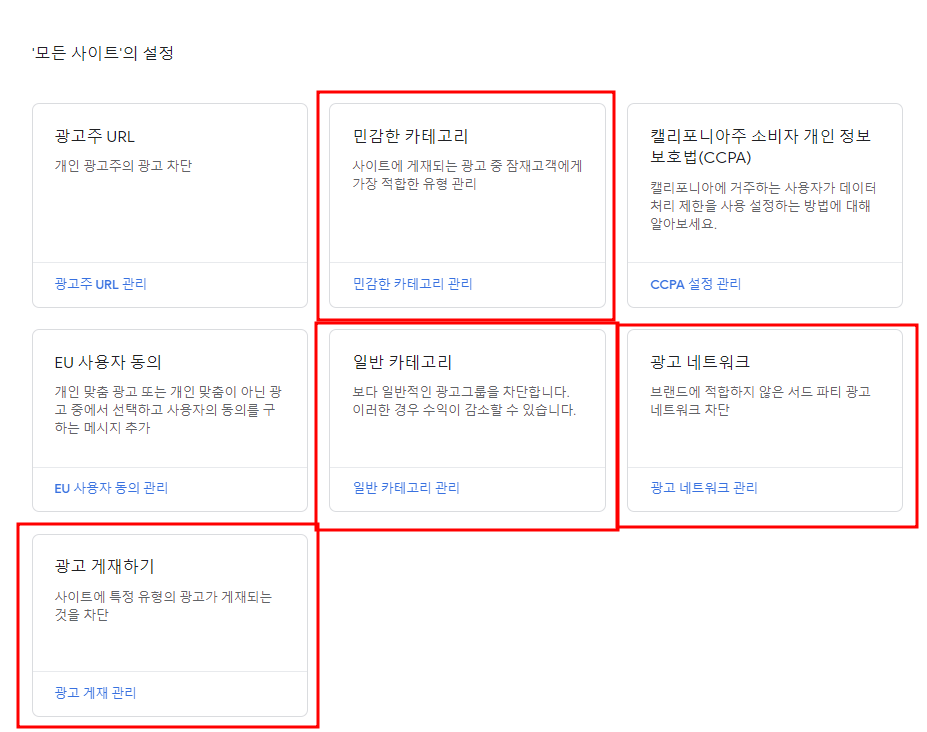Viewport: 927px width, 732px height.
Task: Open the 광고주 URL 관리 link
Action: click(x=101, y=284)
